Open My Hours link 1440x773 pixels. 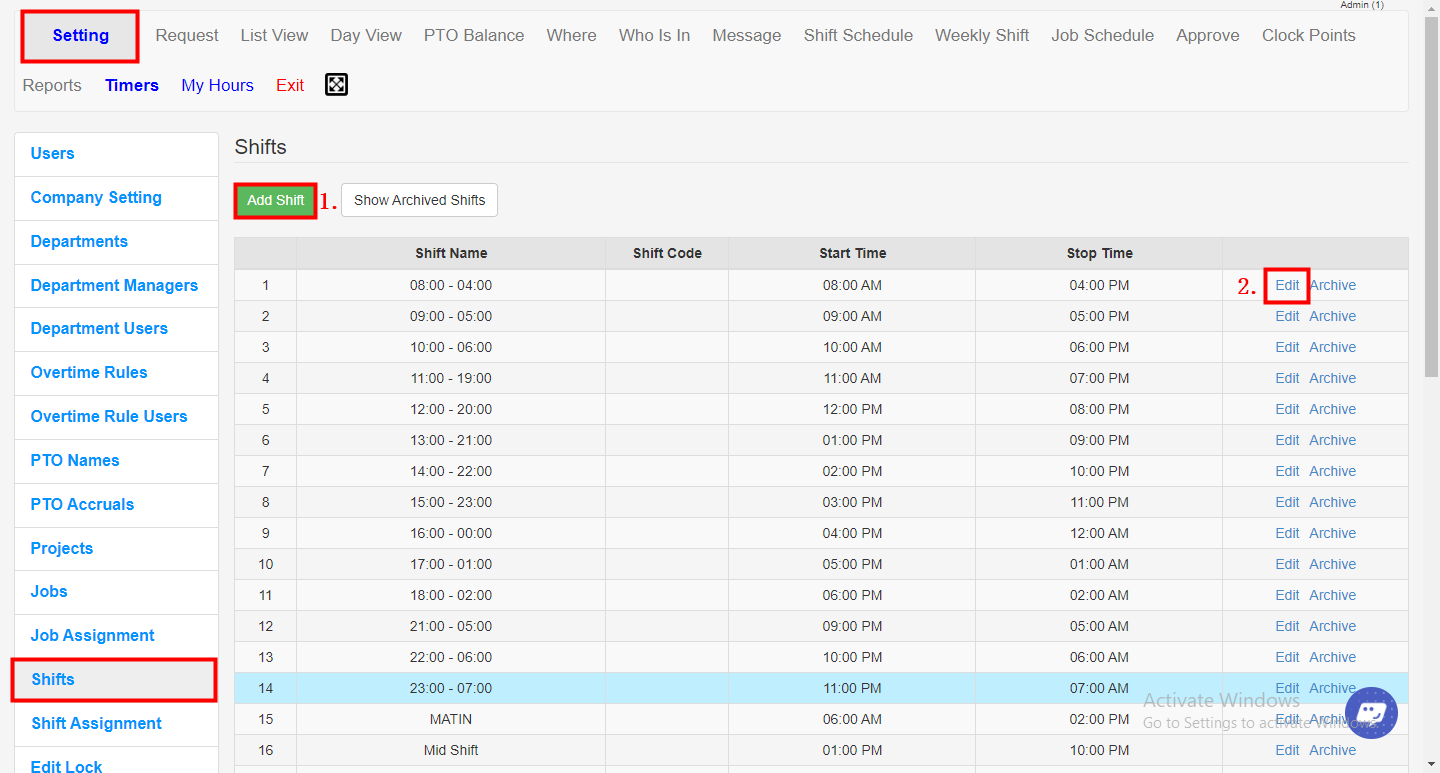[217, 86]
